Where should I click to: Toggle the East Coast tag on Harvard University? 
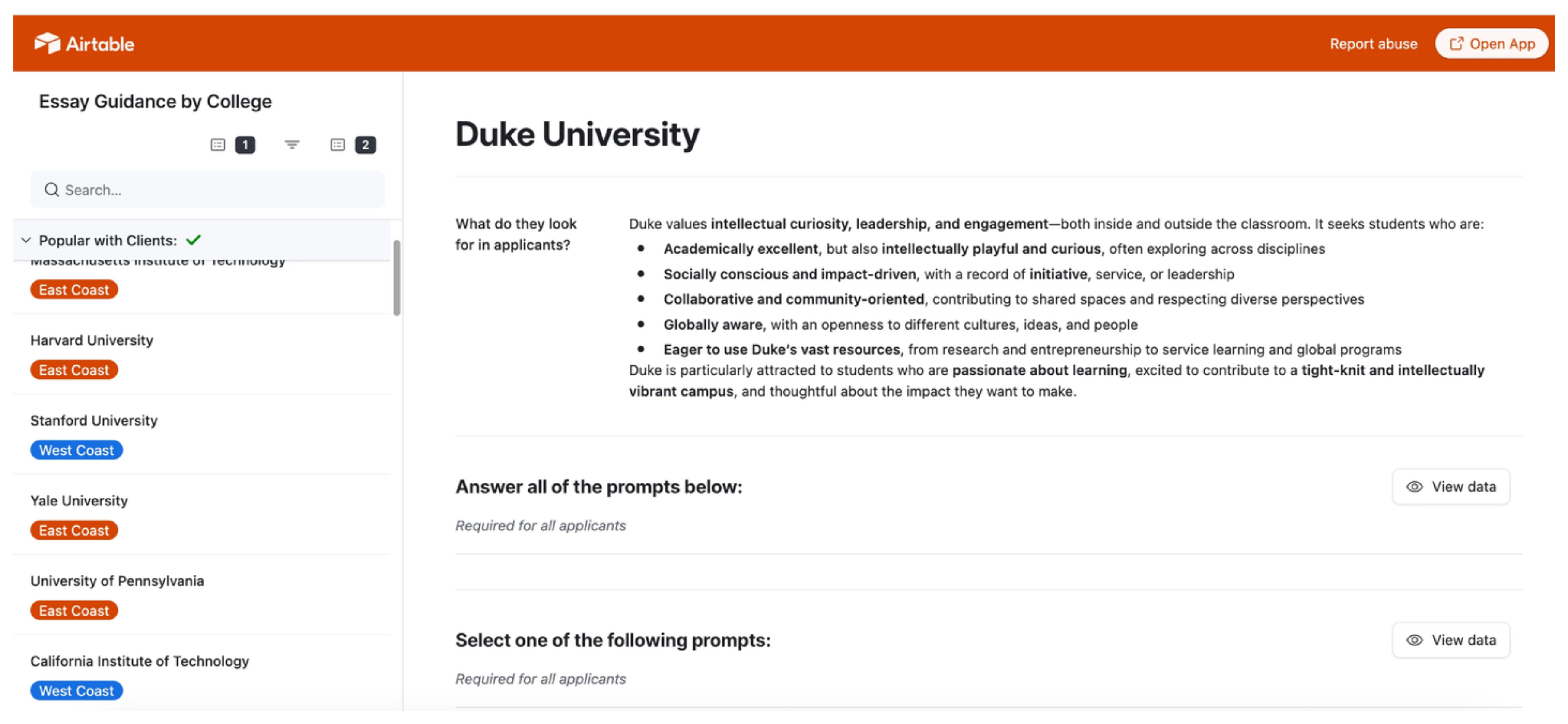[x=73, y=369]
